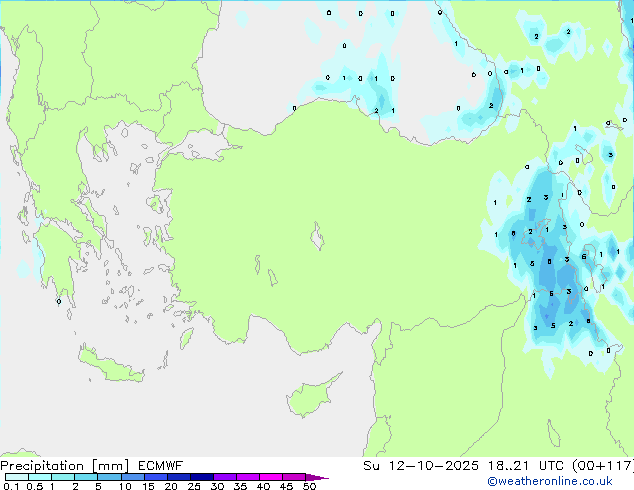634x490 pixels.
Task: Pick the 25–30 mm dark navy legend swatch
Action: (202, 477)
